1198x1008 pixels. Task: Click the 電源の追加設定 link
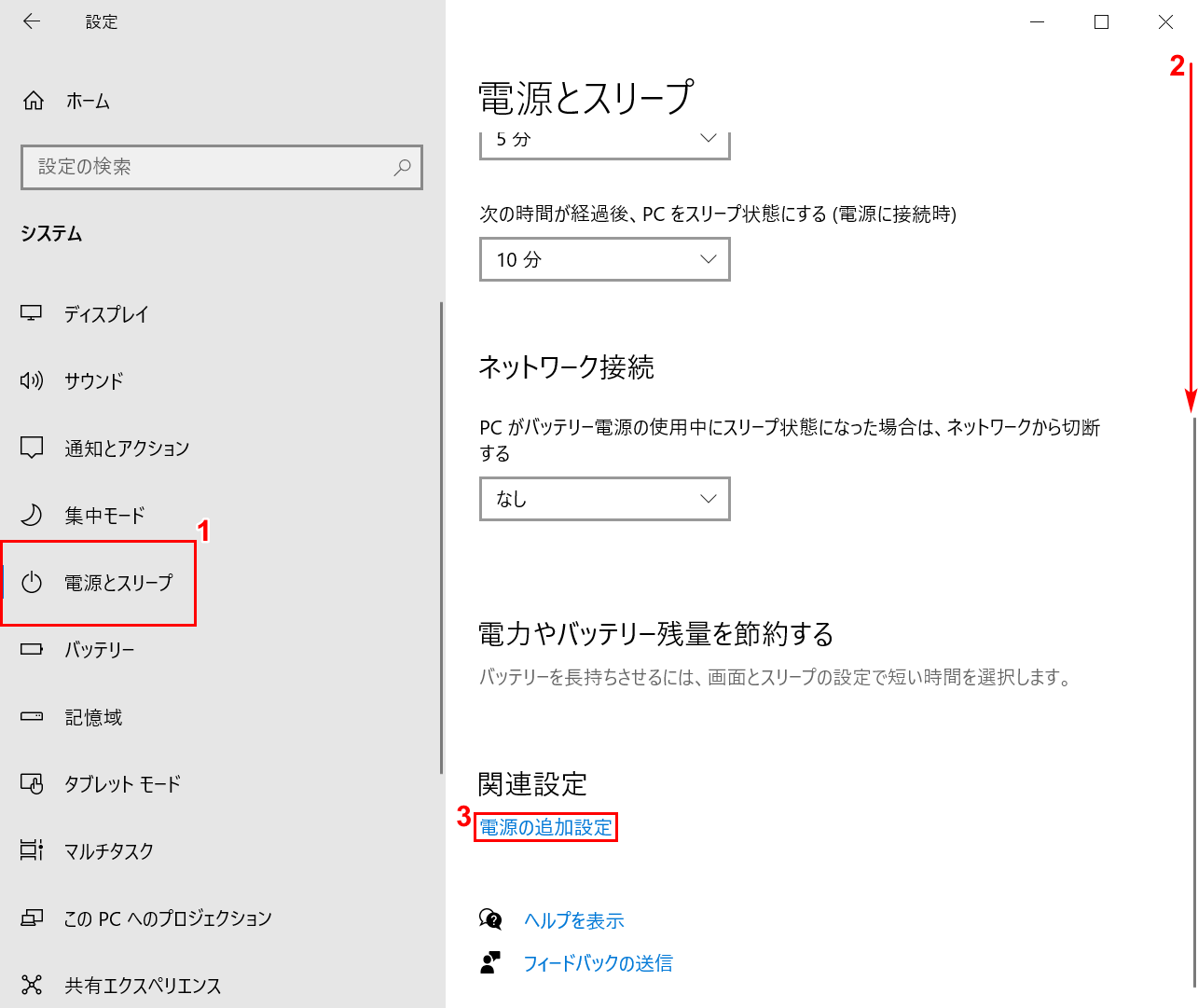tap(545, 827)
